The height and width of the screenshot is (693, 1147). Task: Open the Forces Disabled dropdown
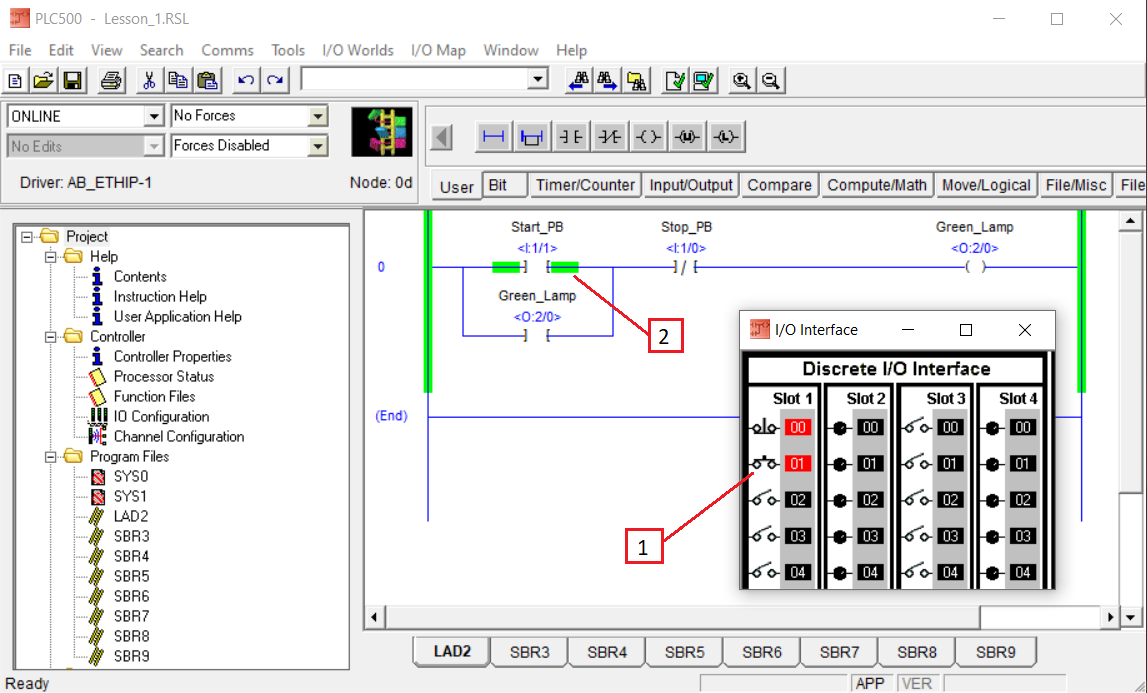317,146
